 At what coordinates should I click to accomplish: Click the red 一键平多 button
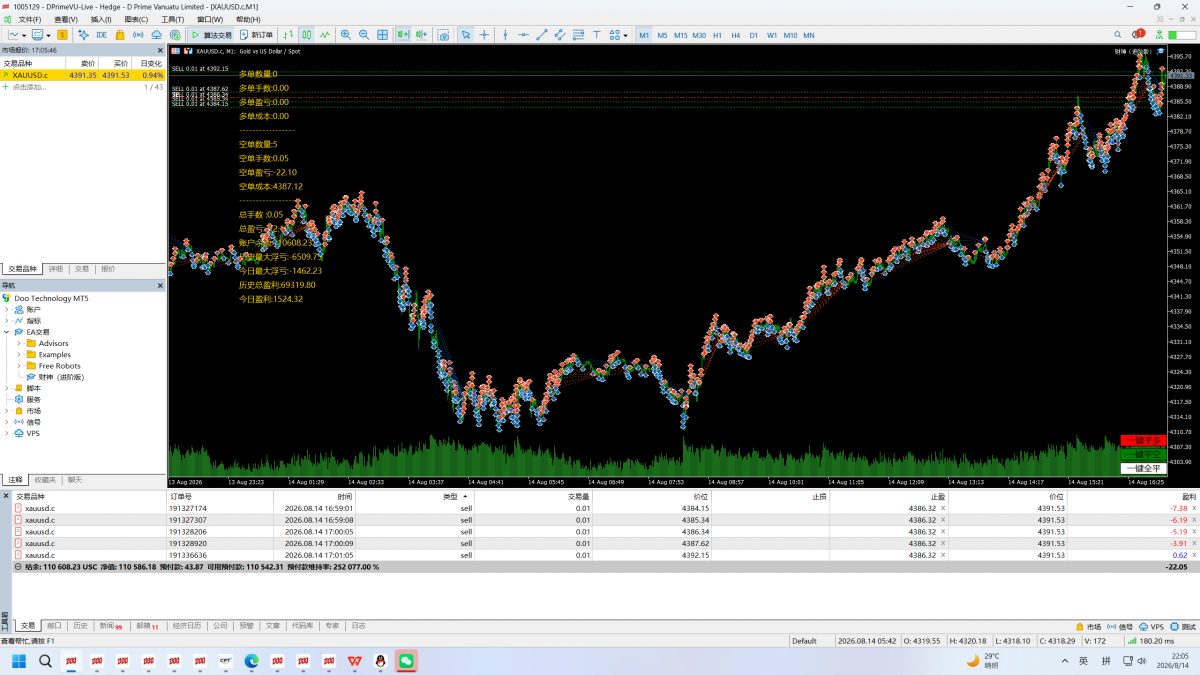tap(1143, 440)
